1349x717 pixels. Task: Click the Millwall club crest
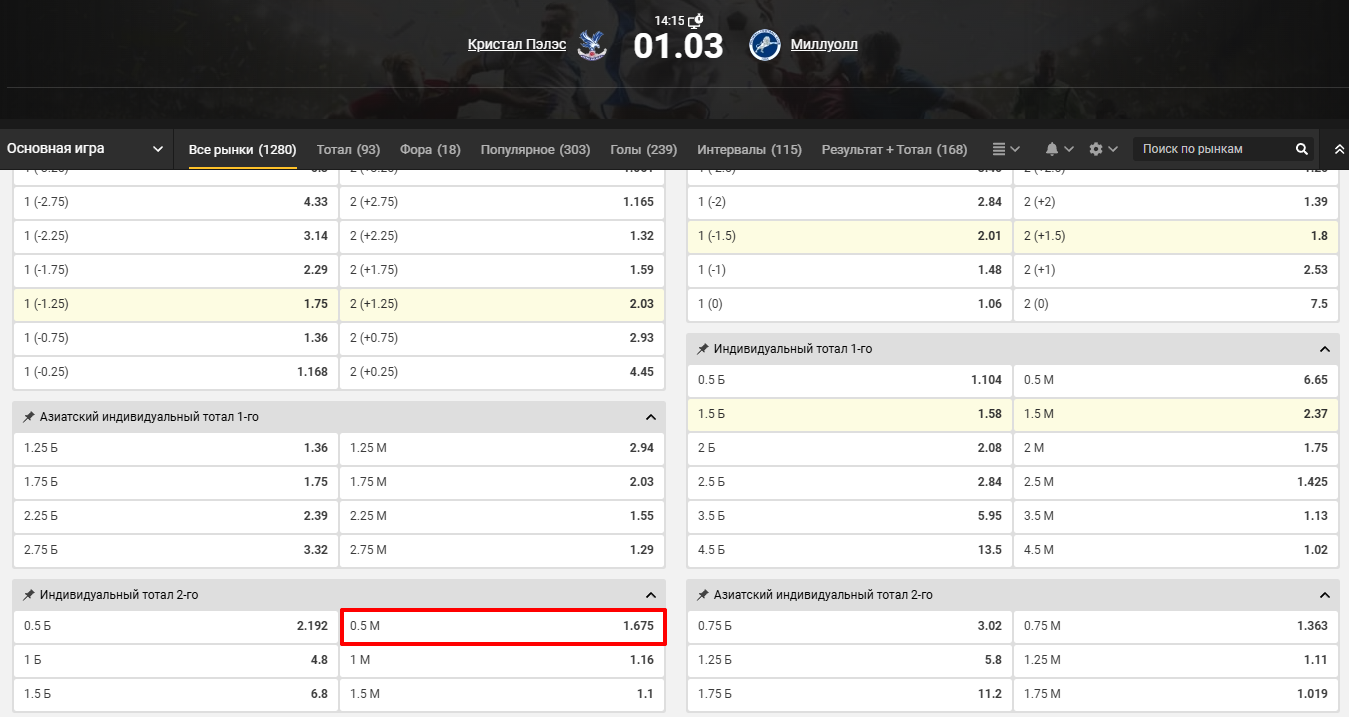point(765,45)
